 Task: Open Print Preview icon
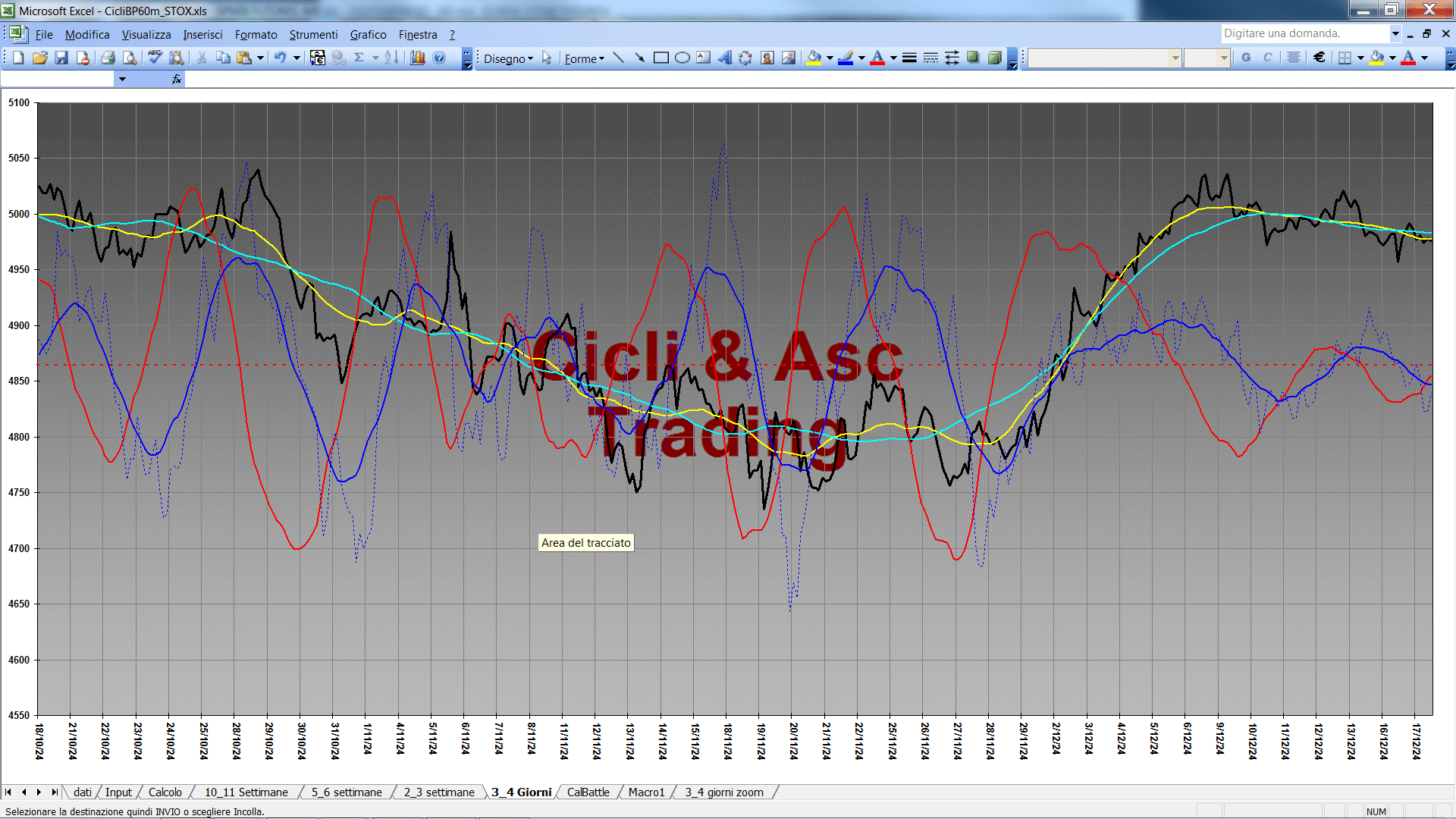click(130, 58)
